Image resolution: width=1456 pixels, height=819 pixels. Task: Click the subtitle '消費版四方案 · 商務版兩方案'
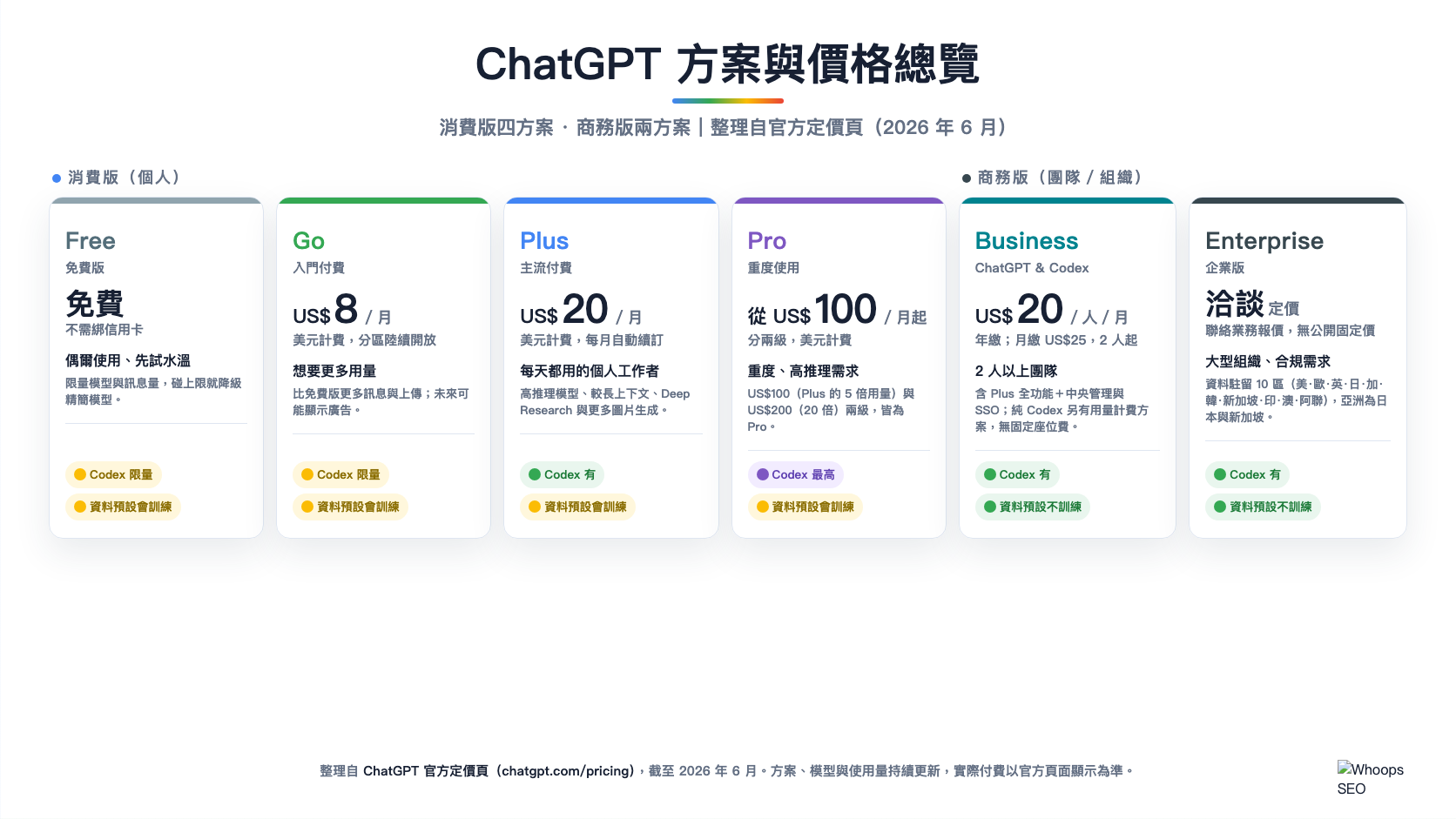tap(565, 128)
